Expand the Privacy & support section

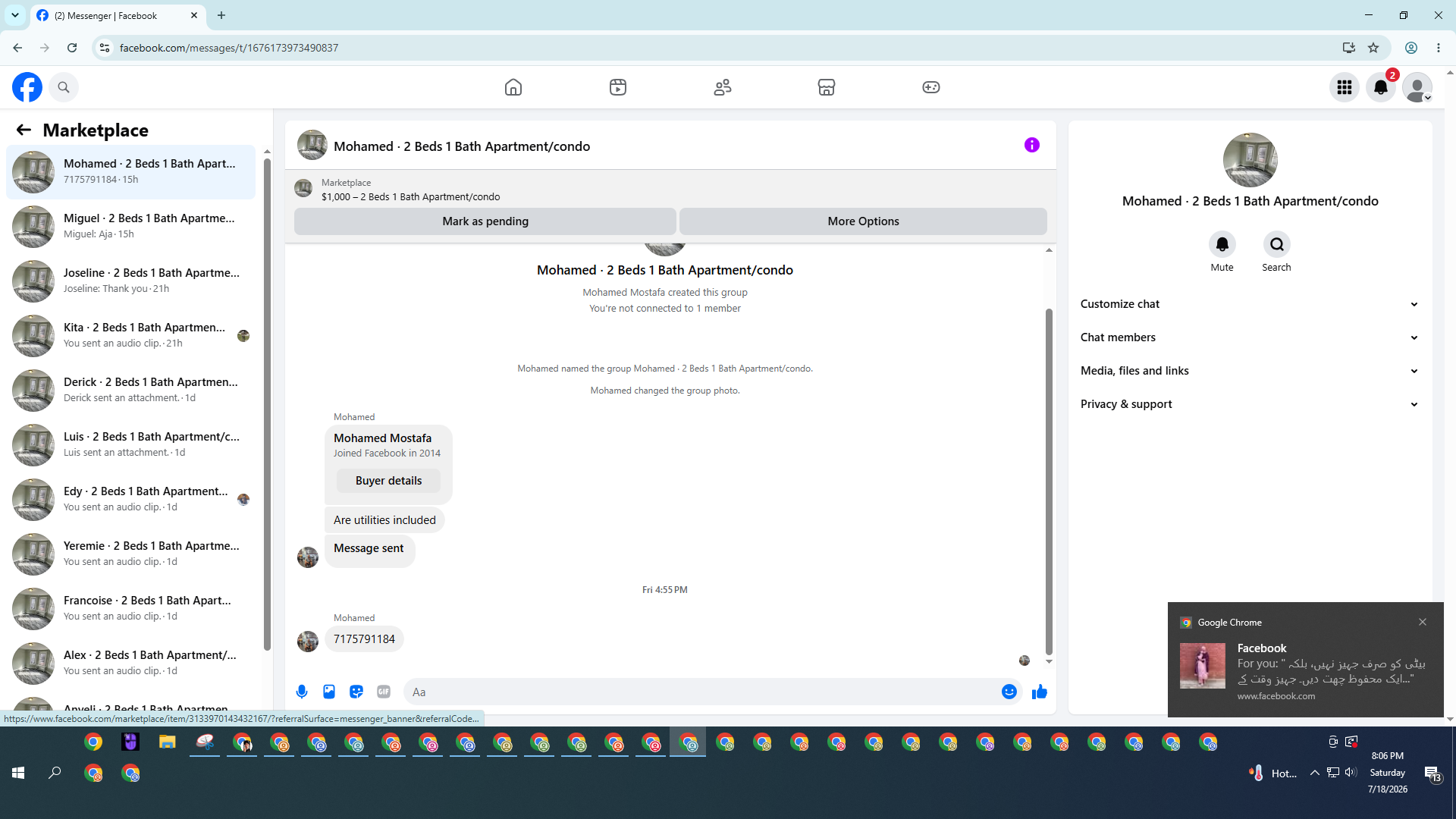click(x=1250, y=404)
